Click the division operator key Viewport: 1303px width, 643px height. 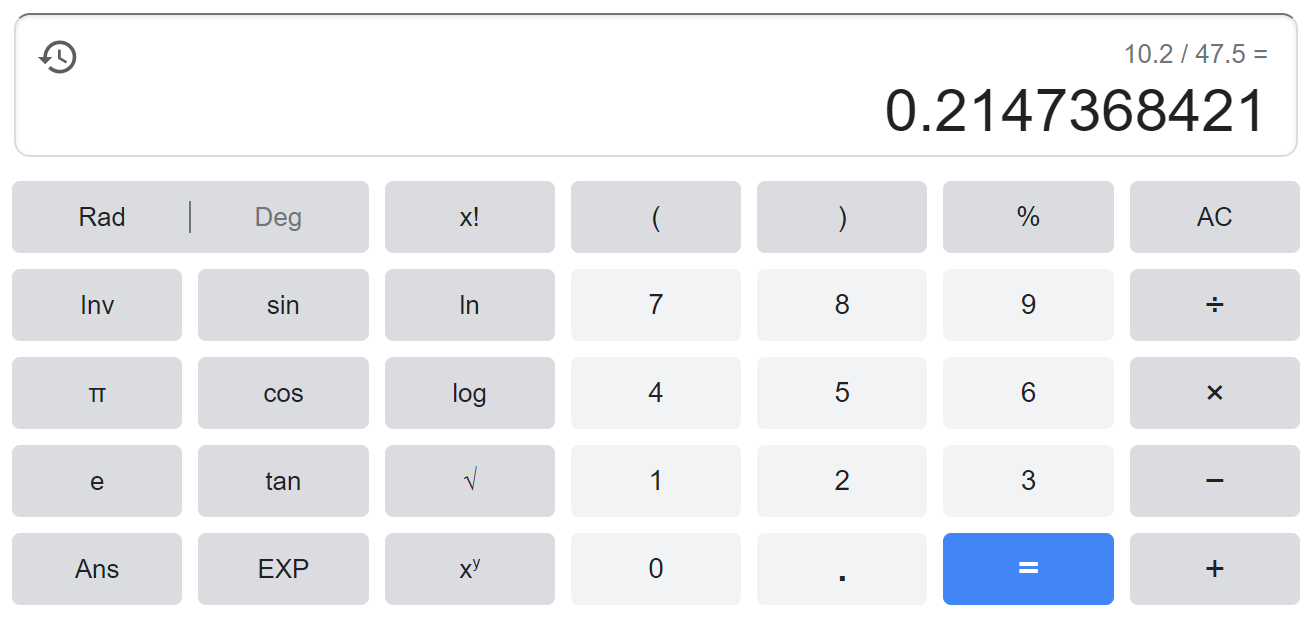click(x=1214, y=305)
